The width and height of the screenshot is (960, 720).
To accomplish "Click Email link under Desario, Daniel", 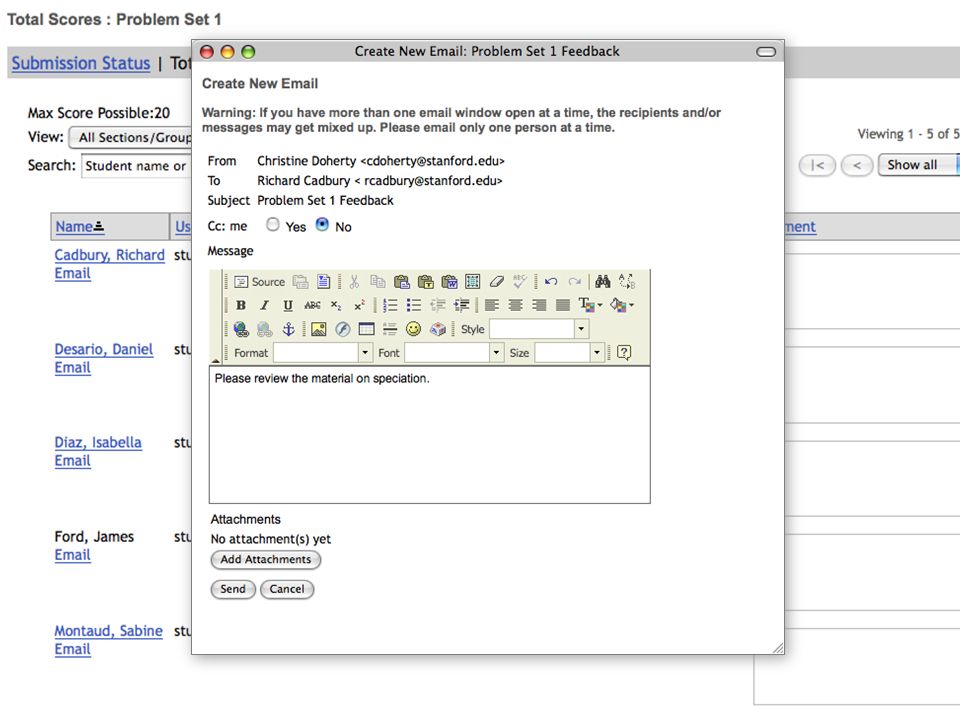I will point(72,367).
